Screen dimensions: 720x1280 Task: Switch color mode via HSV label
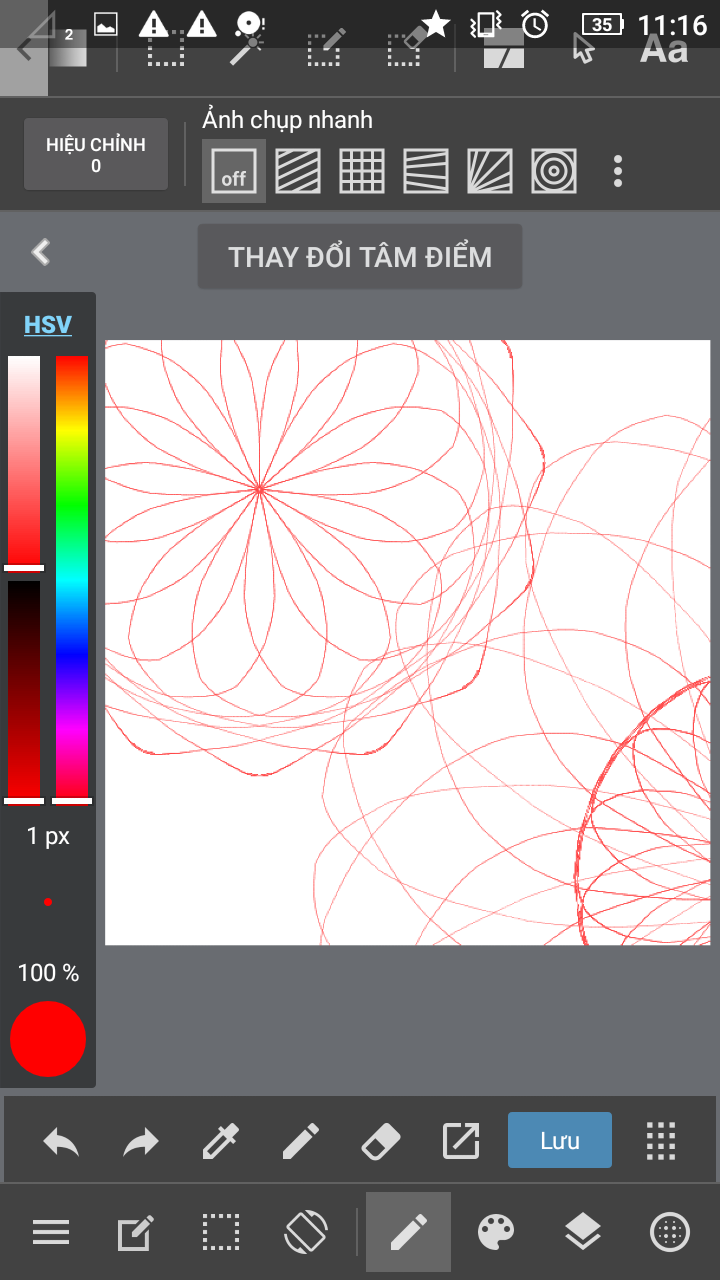point(48,325)
